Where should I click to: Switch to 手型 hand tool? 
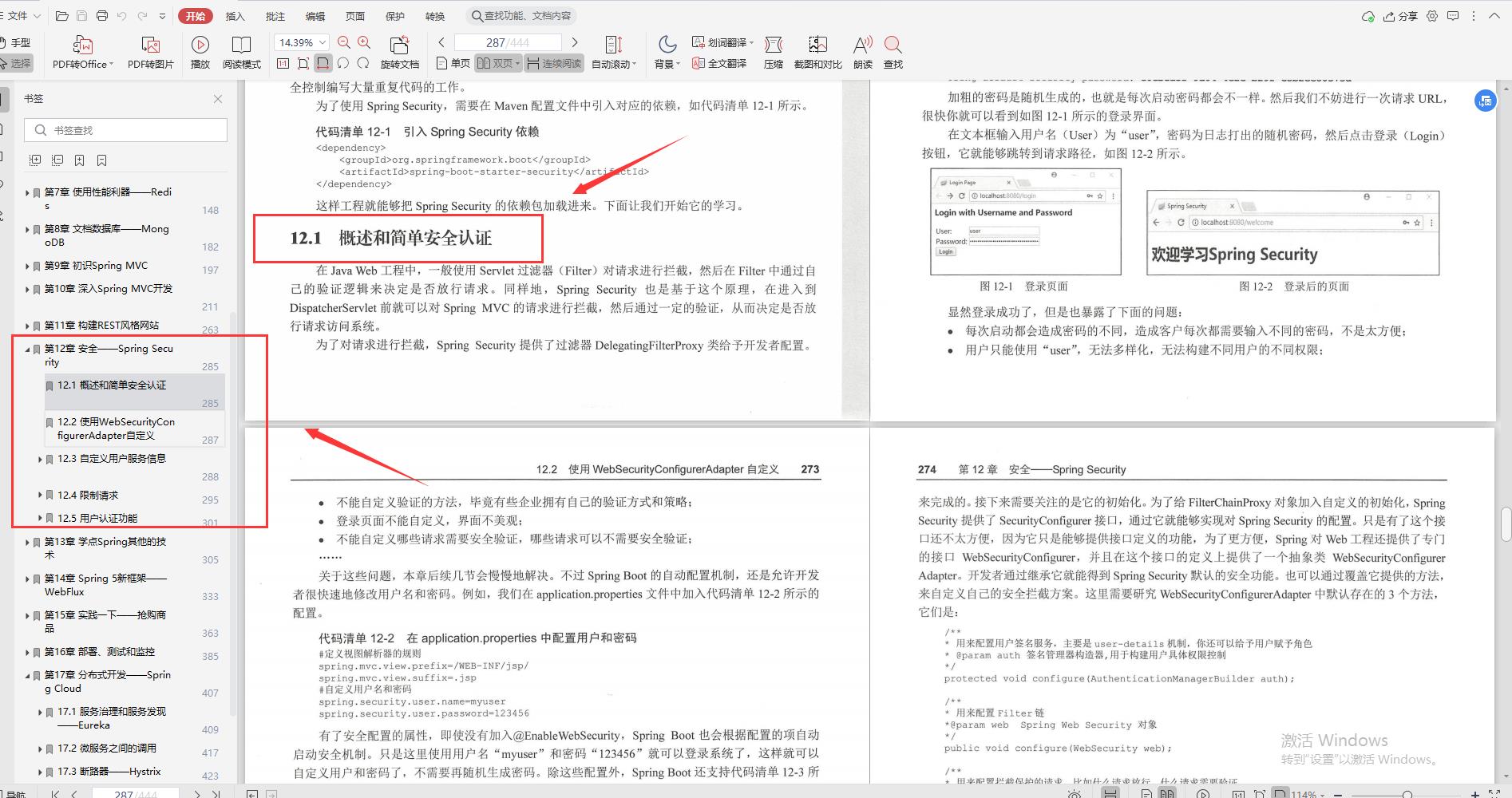tap(14, 42)
